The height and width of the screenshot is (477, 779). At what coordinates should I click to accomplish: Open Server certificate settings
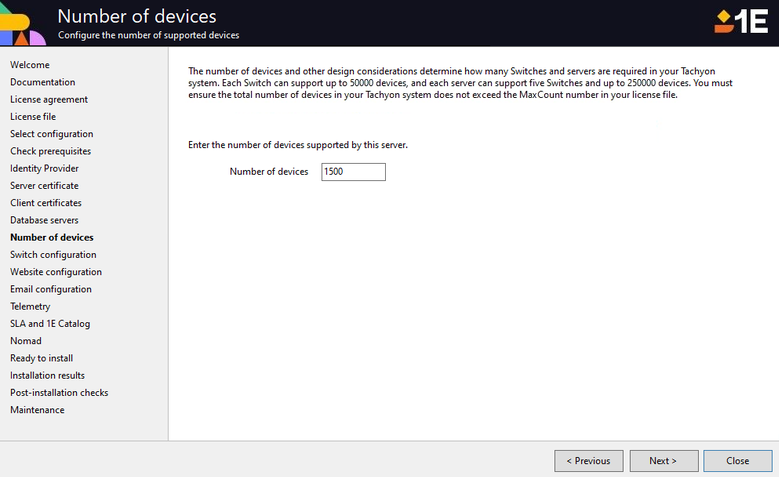coord(44,186)
